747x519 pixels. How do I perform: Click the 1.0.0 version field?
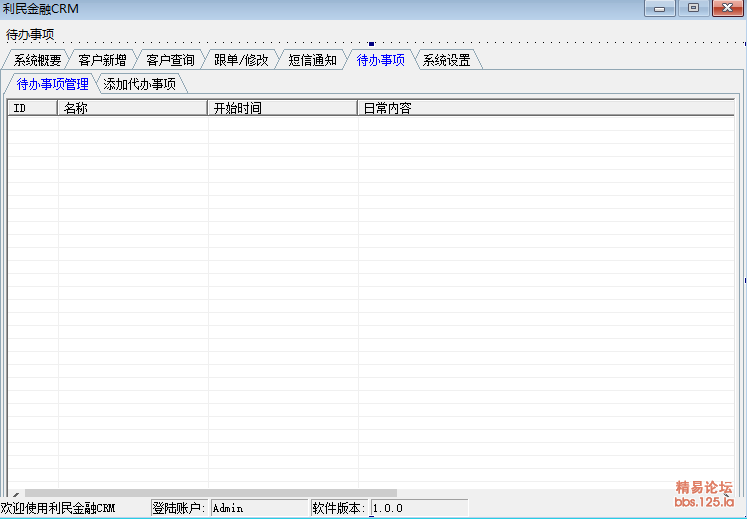419,508
